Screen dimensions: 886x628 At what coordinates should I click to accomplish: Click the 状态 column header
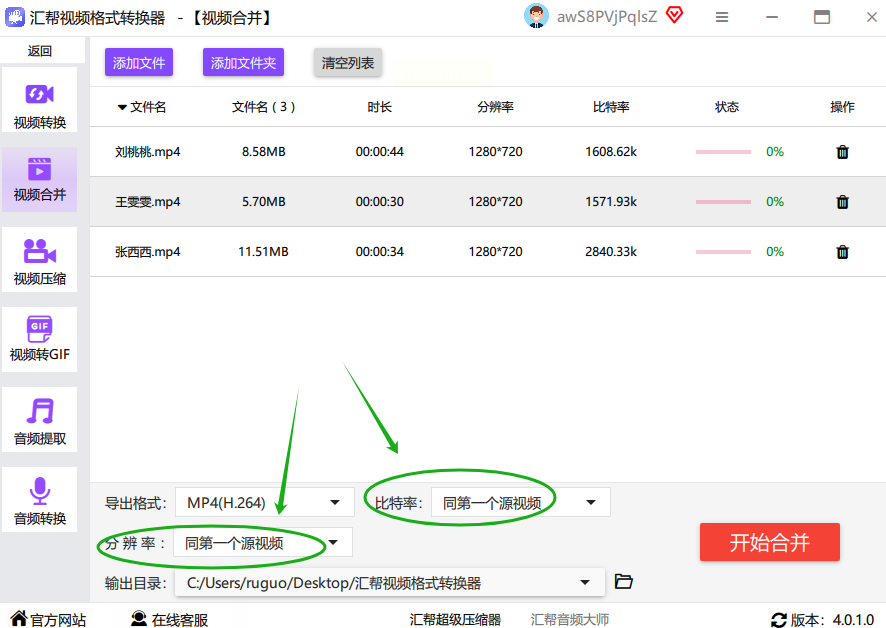tap(727, 107)
